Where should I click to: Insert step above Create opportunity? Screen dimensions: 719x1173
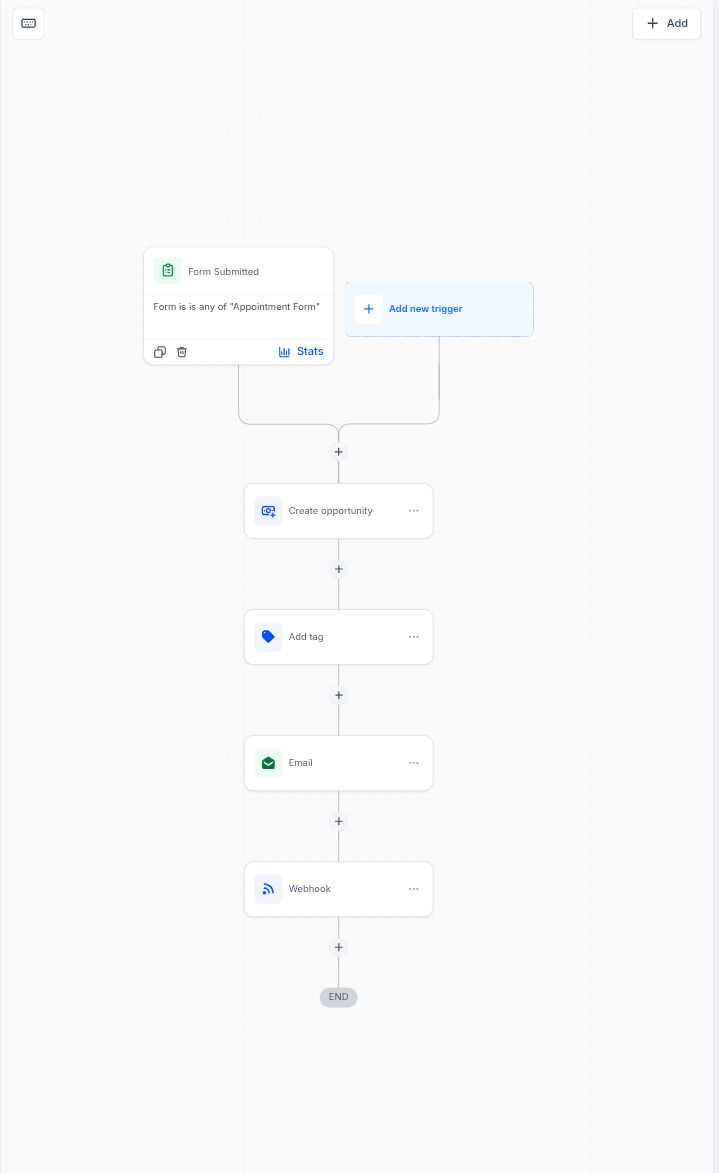[x=339, y=452]
